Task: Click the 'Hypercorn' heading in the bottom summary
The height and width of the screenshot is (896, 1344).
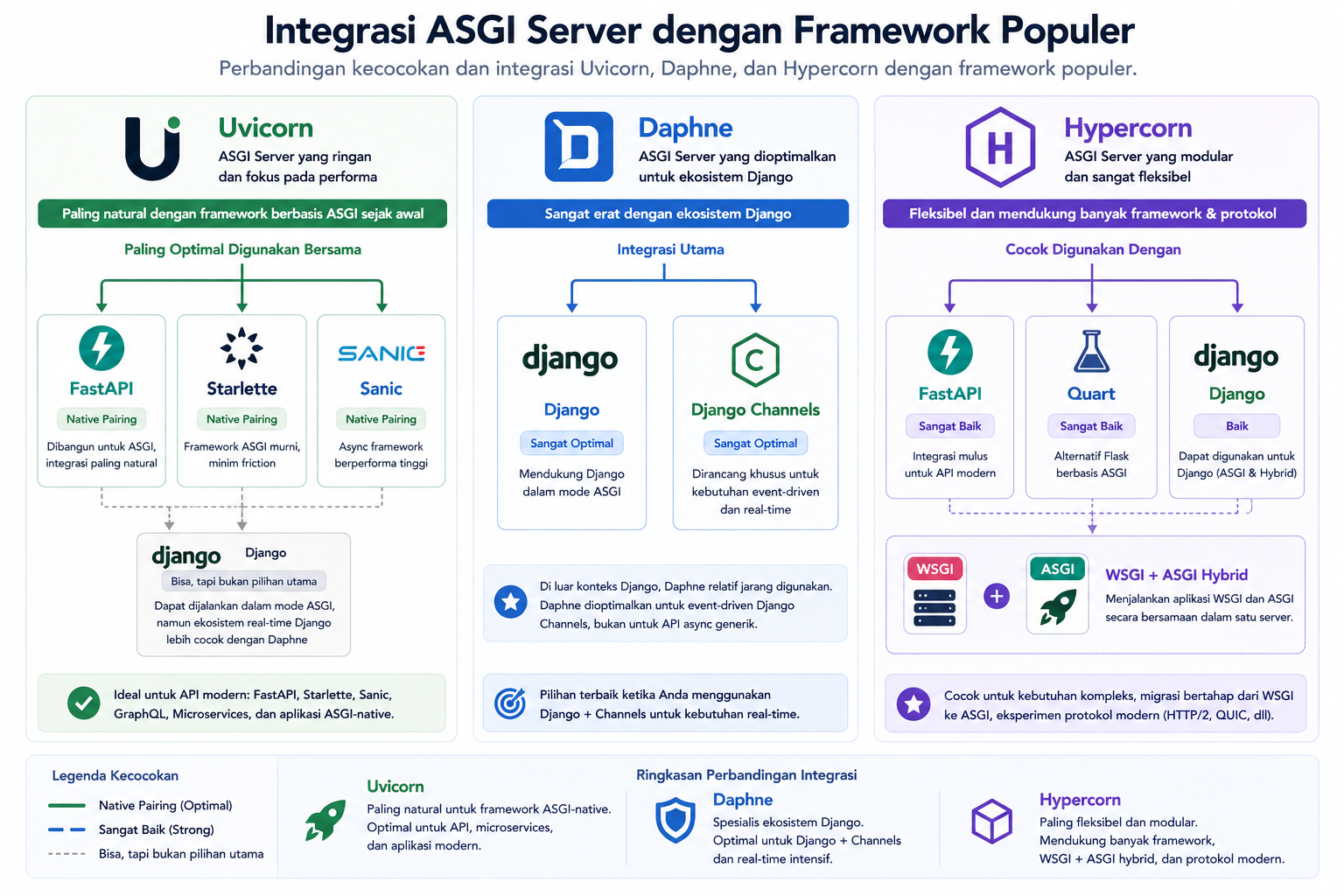Action: tap(1080, 800)
